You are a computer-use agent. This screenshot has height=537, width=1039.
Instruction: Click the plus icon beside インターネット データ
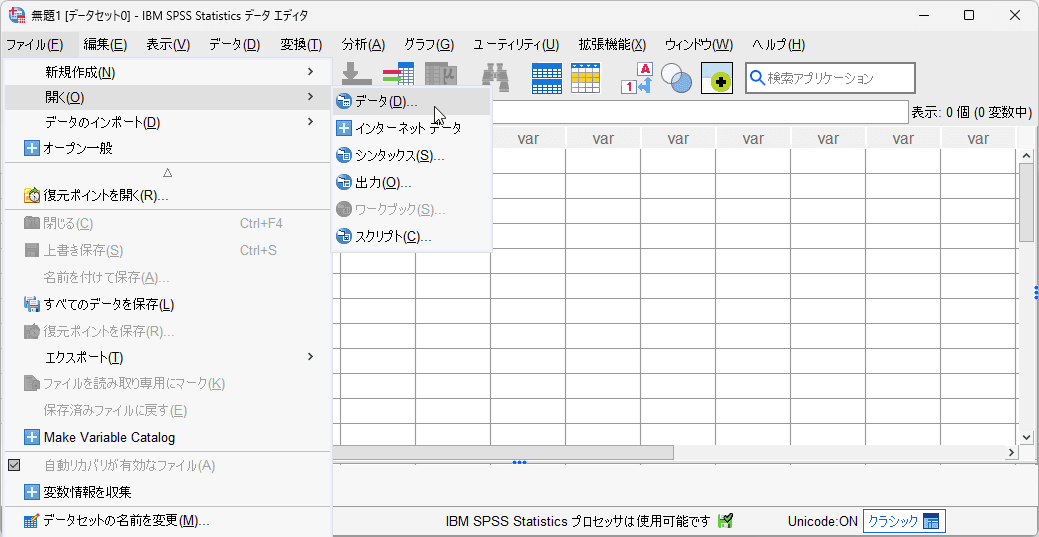343,128
